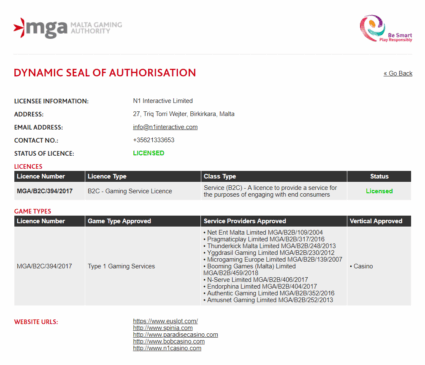Click the Licence Type column header

(107, 176)
